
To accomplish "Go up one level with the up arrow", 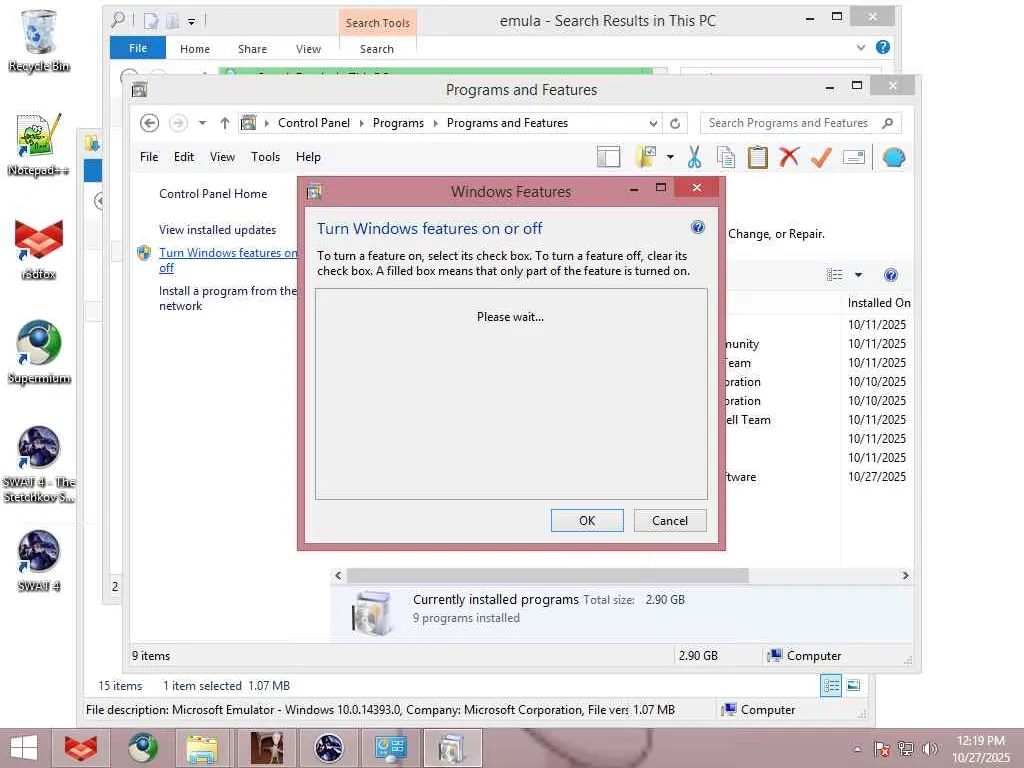I will [x=225, y=123].
